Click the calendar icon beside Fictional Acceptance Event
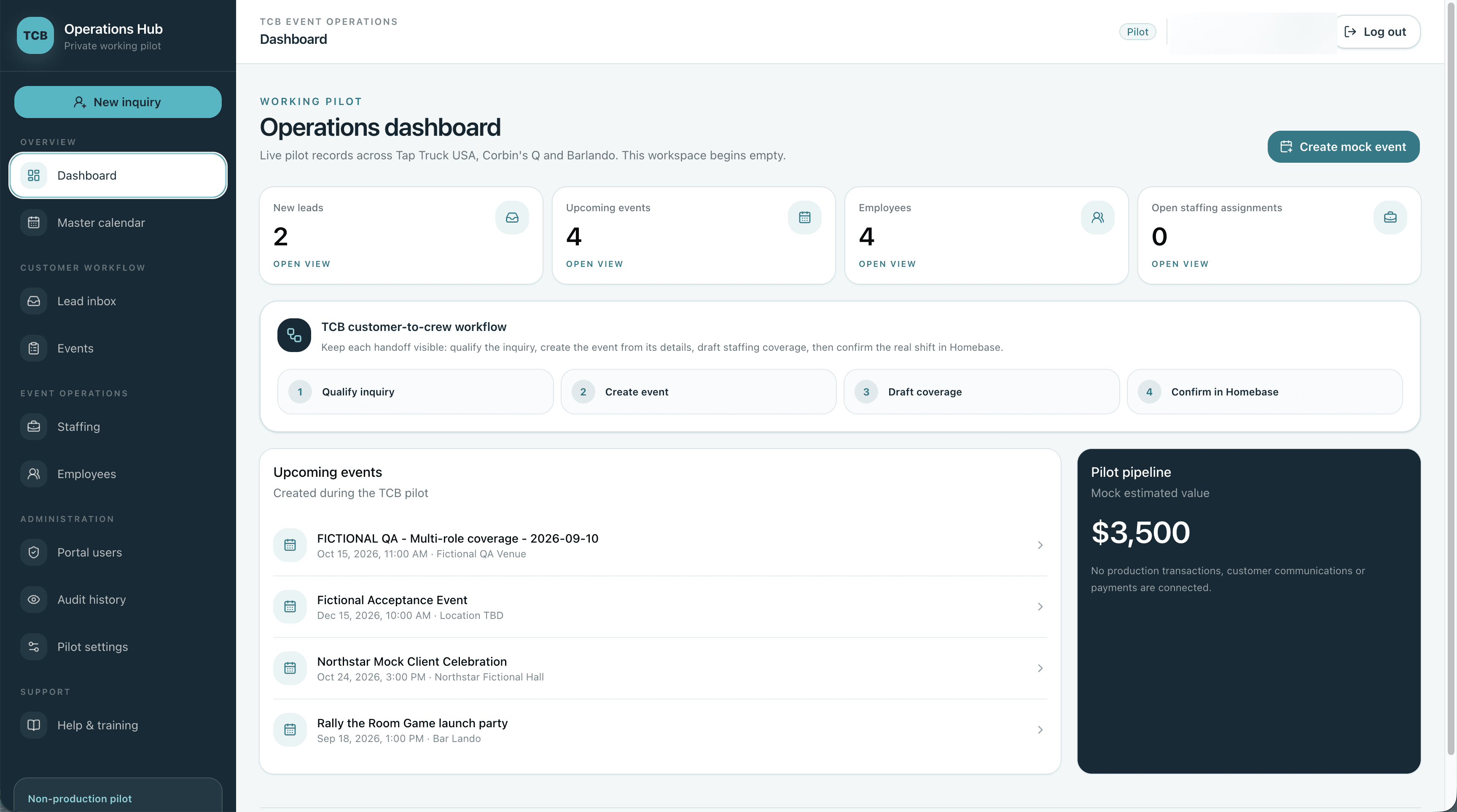The width and height of the screenshot is (1457, 812). (290, 607)
